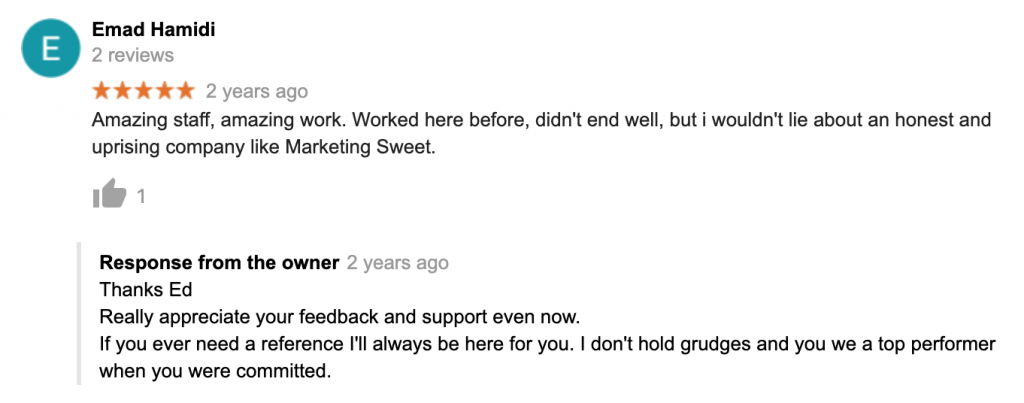Click the first orange rating star

click(102, 91)
